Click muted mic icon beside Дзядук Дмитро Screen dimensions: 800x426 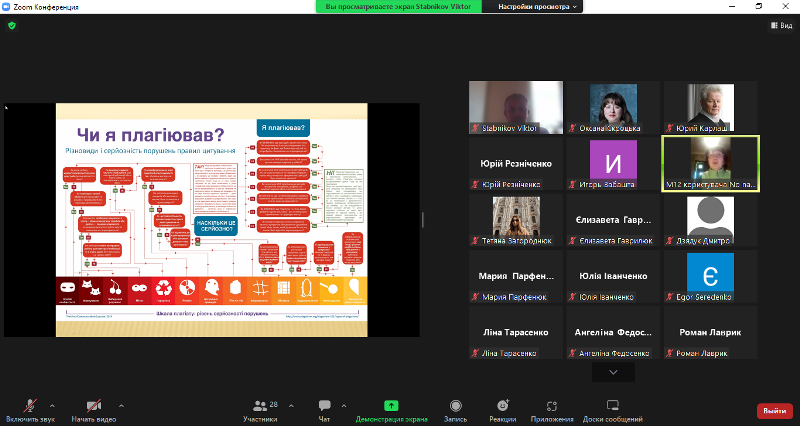(x=669, y=240)
